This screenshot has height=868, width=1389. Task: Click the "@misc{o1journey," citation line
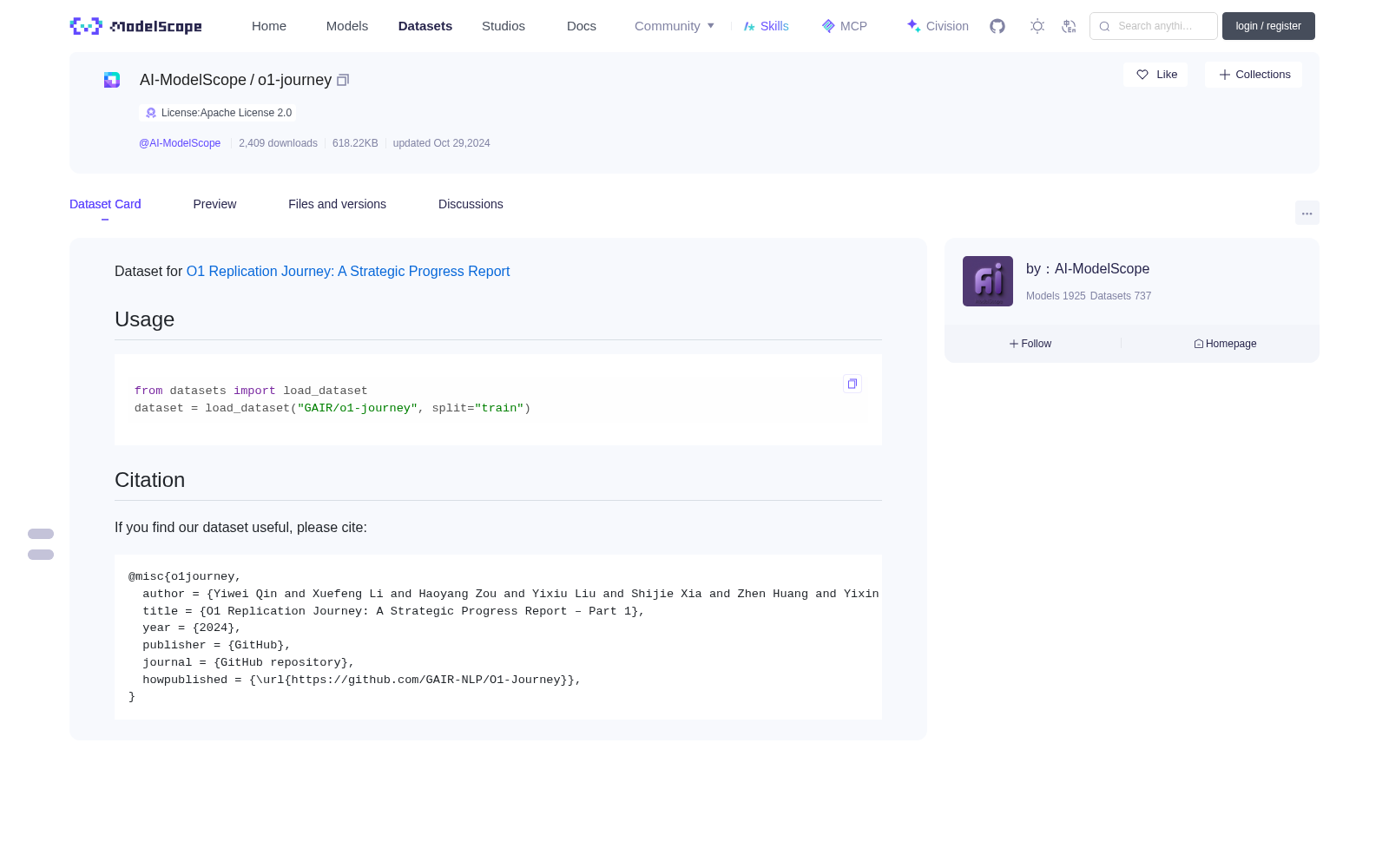tap(185, 577)
